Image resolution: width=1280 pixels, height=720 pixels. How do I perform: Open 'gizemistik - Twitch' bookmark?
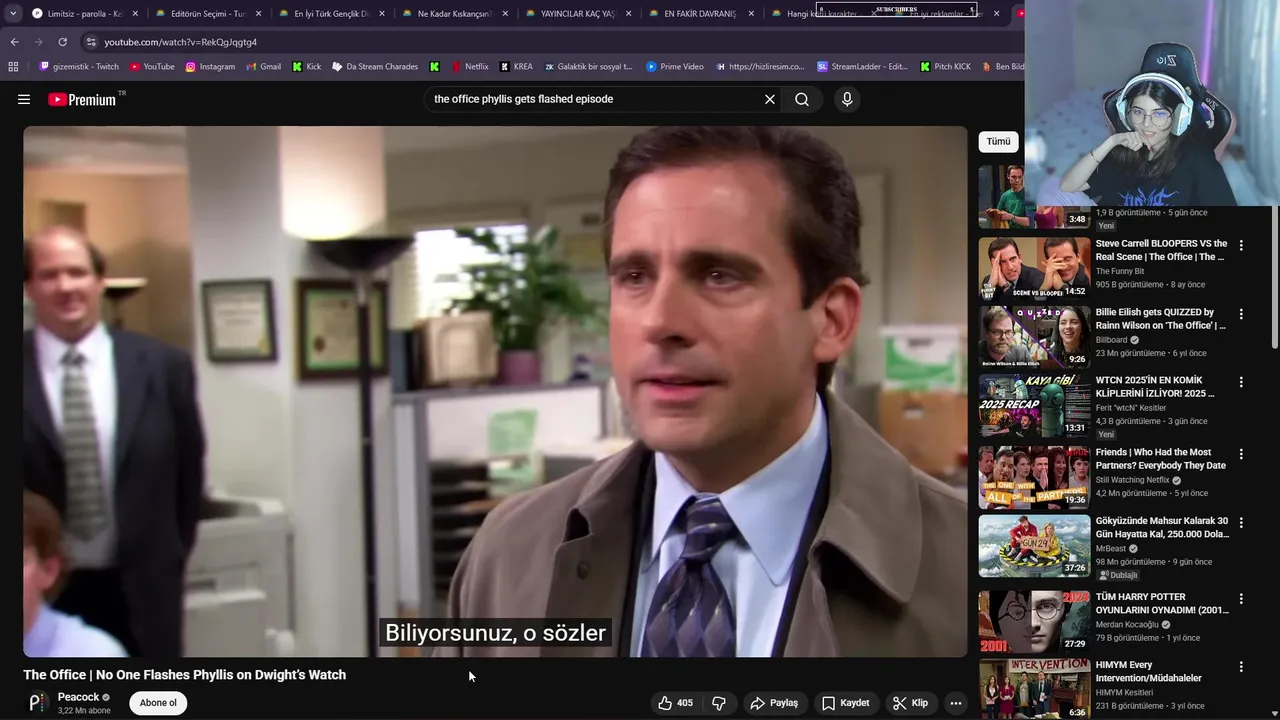point(79,67)
